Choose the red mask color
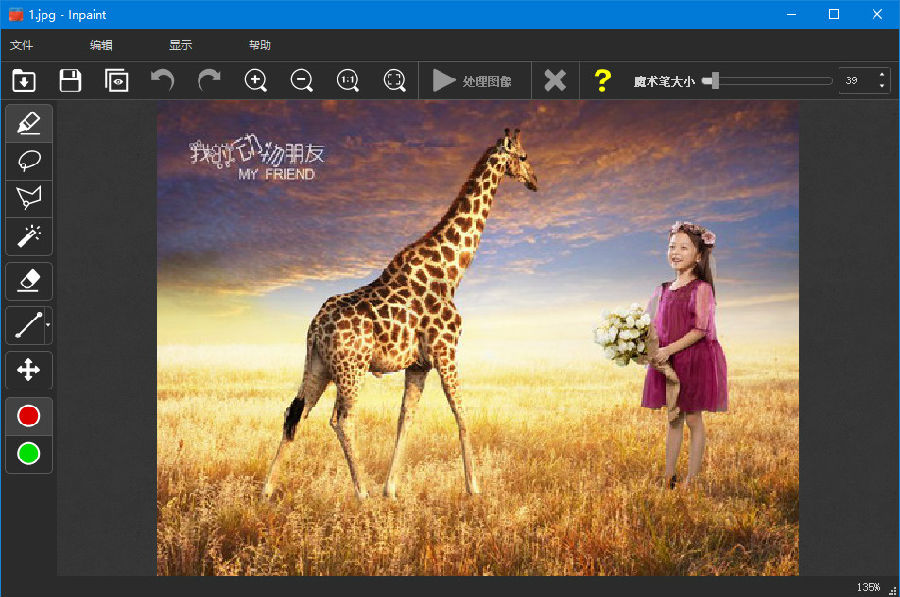 click(29, 416)
